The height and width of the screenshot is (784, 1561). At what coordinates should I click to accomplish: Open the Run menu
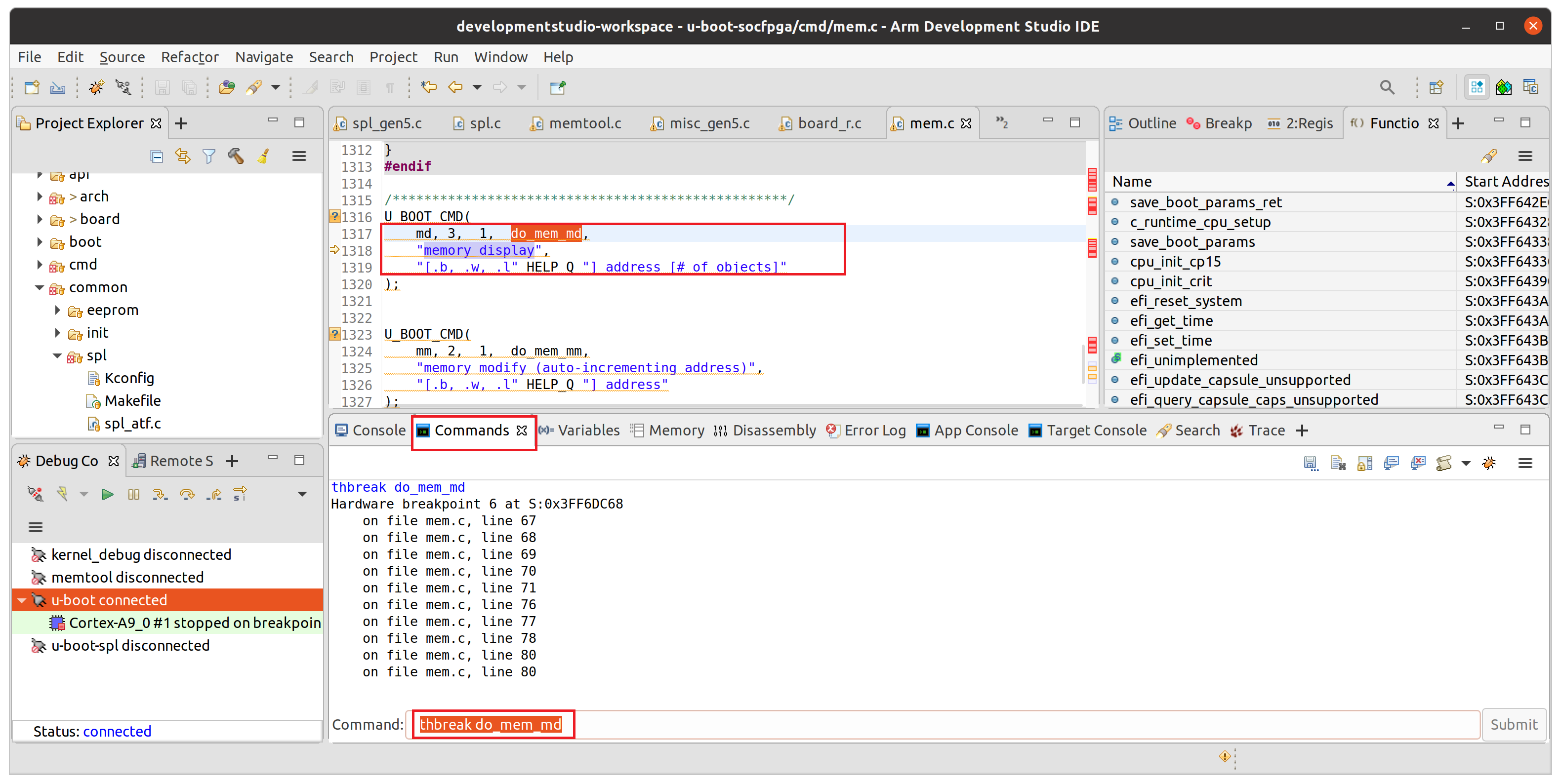pos(446,57)
